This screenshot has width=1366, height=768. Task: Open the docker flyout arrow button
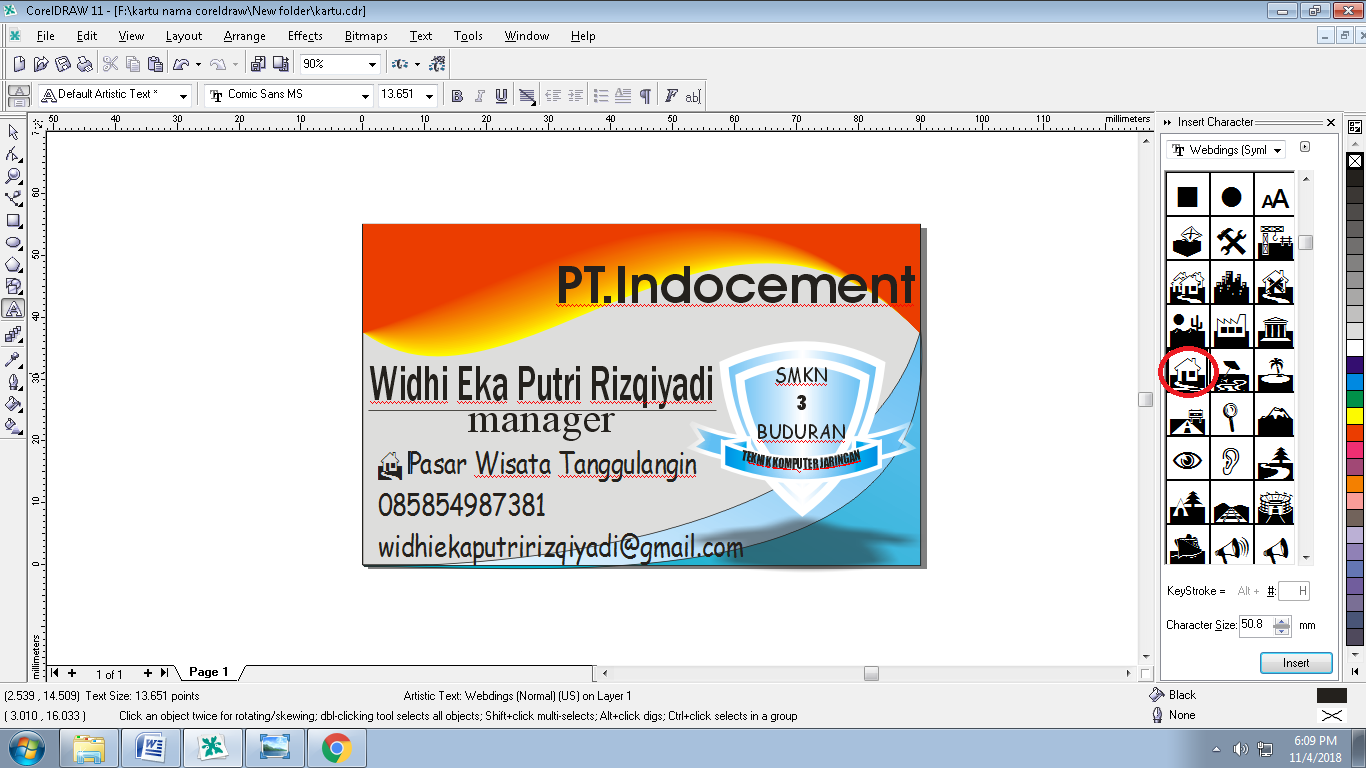(x=1305, y=147)
